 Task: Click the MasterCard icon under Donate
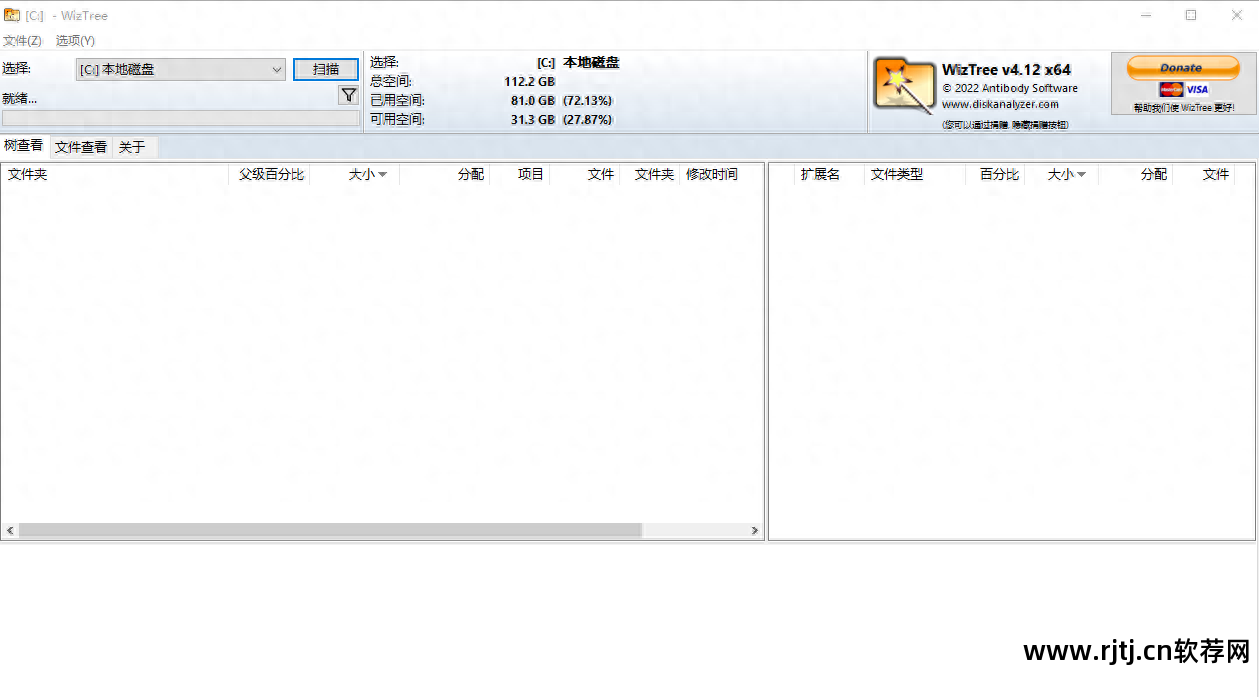(x=1171, y=89)
